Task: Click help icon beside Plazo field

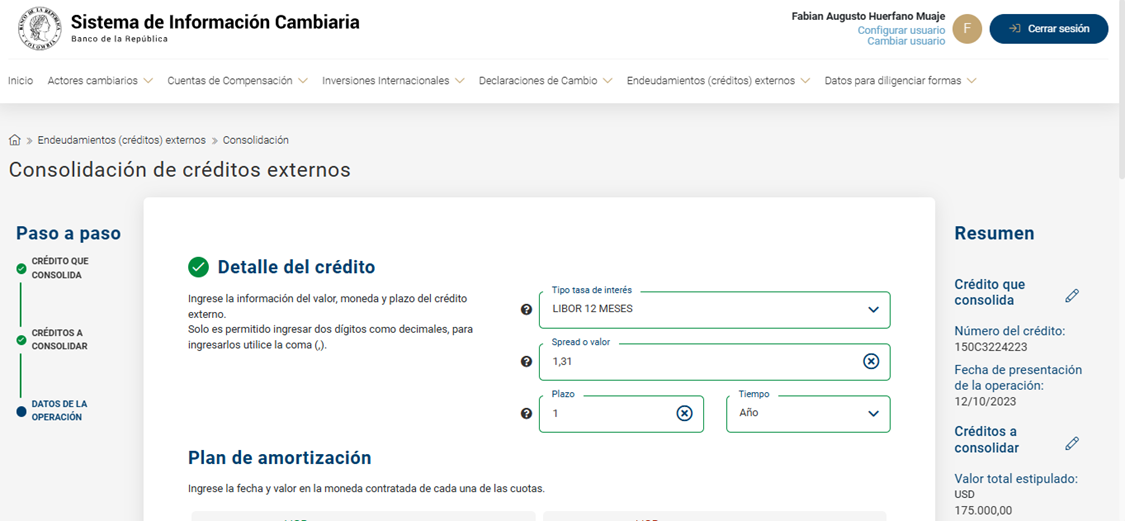Action: pos(527,414)
